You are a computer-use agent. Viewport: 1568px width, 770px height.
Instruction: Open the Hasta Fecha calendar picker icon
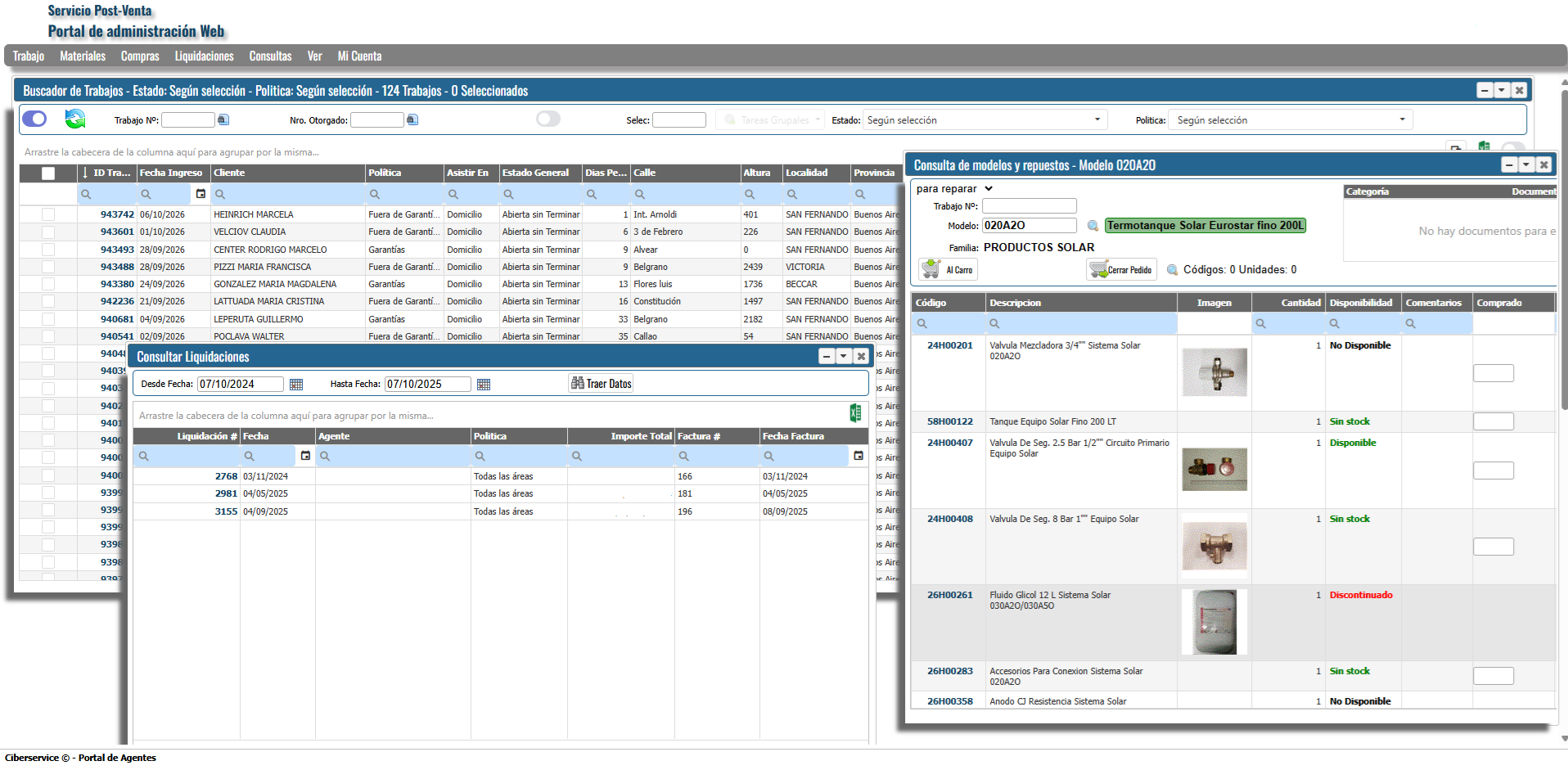[484, 385]
